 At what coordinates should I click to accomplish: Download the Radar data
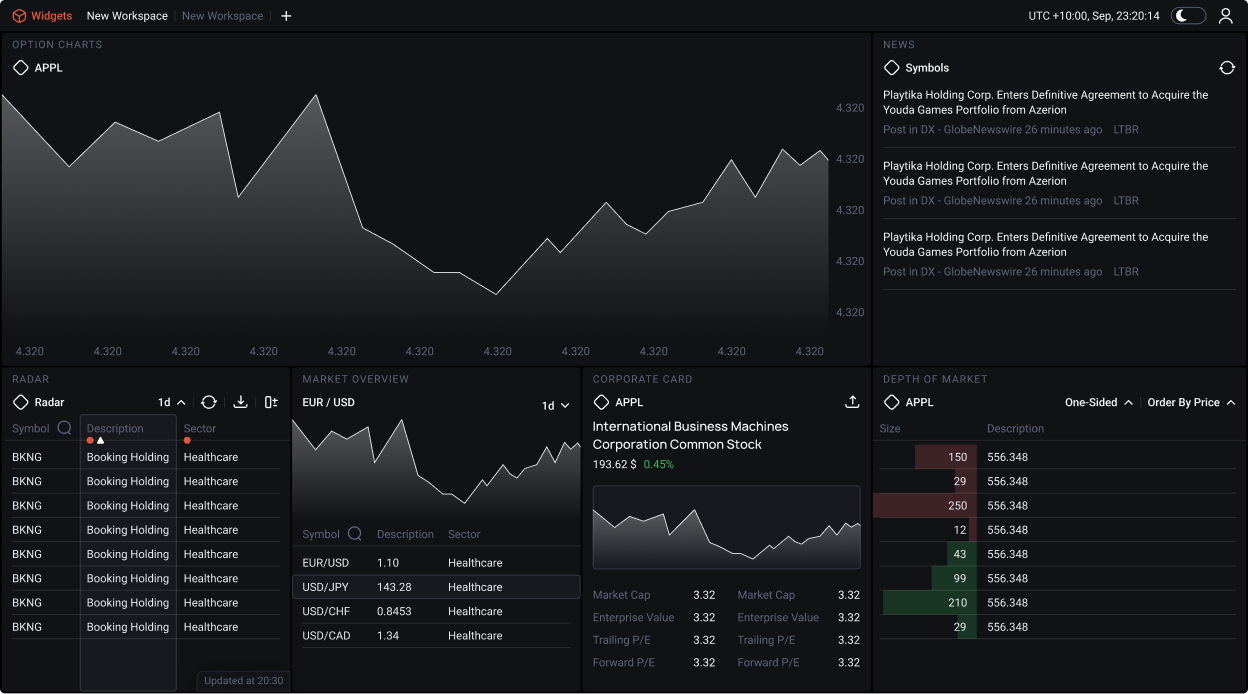(x=240, y=402)
